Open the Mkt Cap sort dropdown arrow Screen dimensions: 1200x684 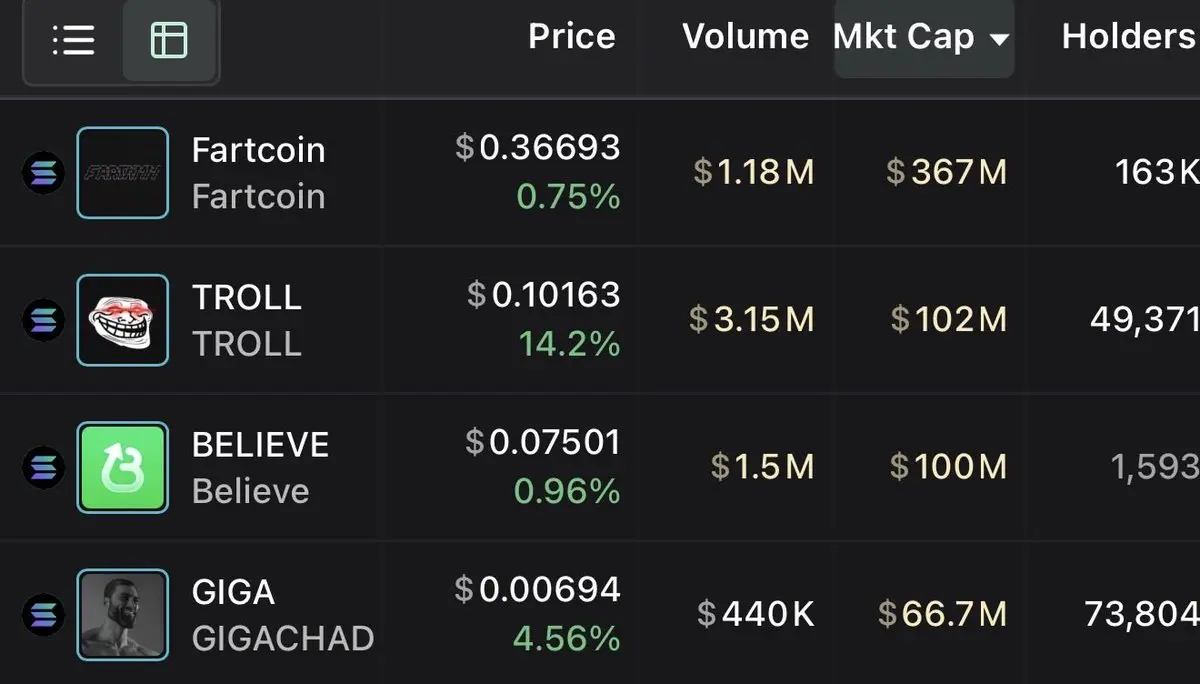[x=998, y=40]
